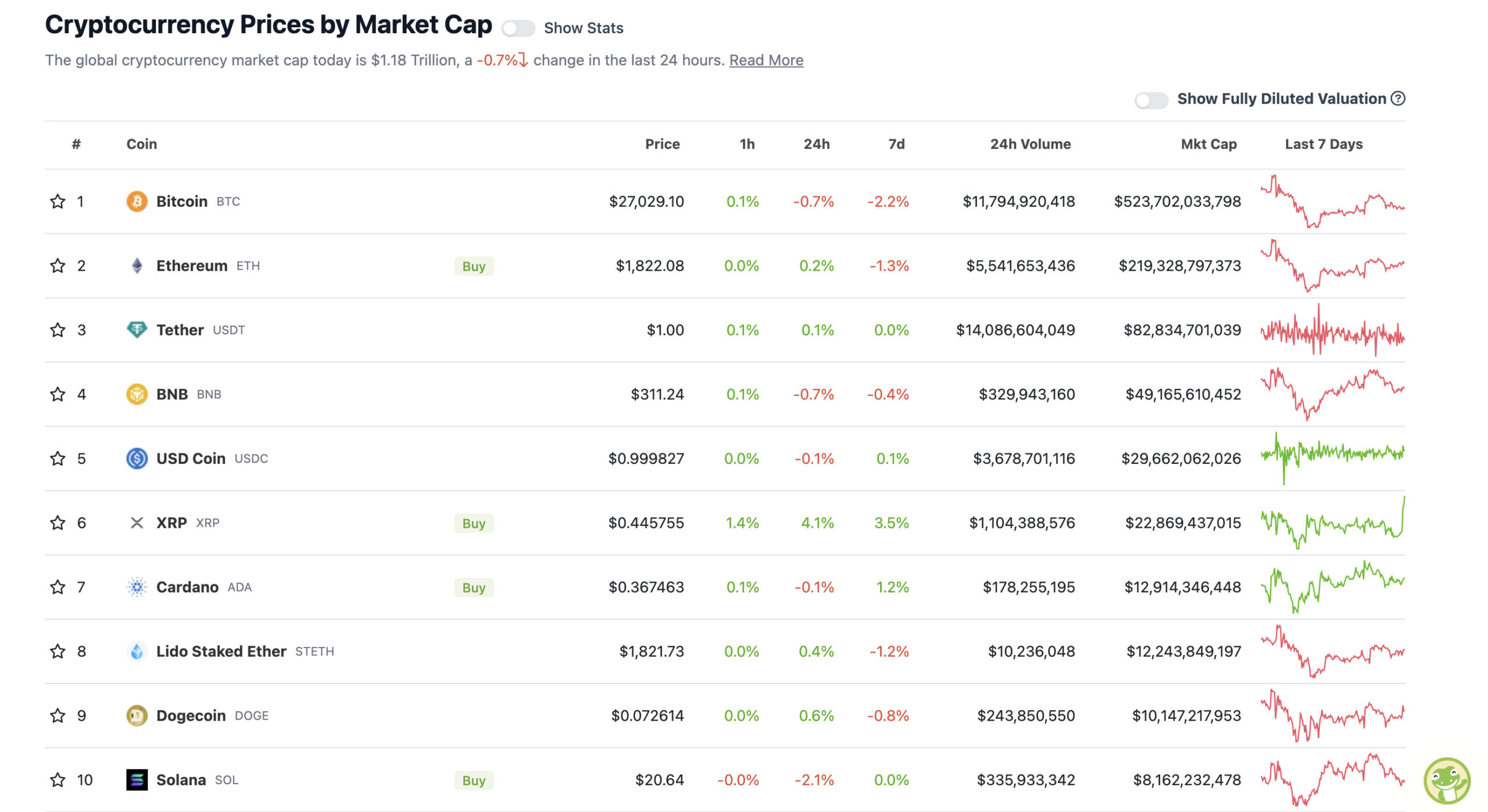Image resolution: width=1488 pixels, height=812 pixels.
Task: Star the BNB row
Action: pos(58,394)
